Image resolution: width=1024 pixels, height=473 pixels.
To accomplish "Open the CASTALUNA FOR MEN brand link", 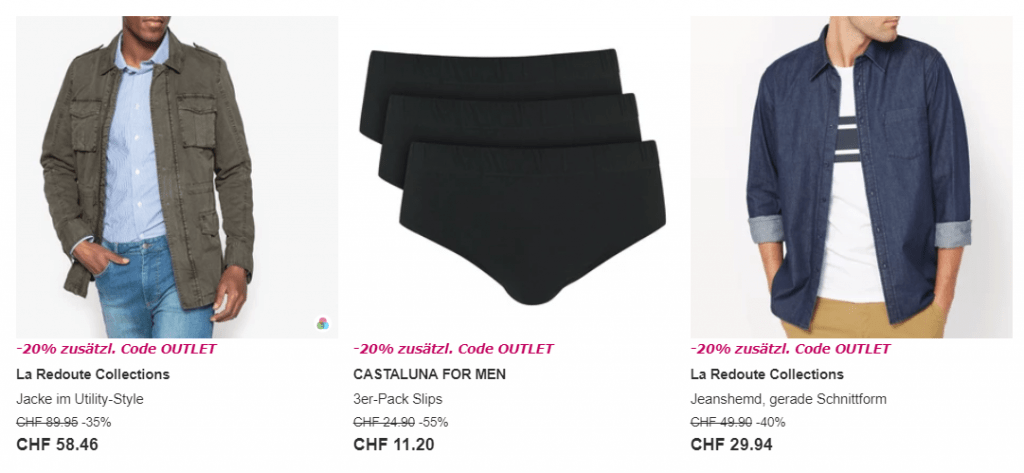I will [x=429, y=374].
